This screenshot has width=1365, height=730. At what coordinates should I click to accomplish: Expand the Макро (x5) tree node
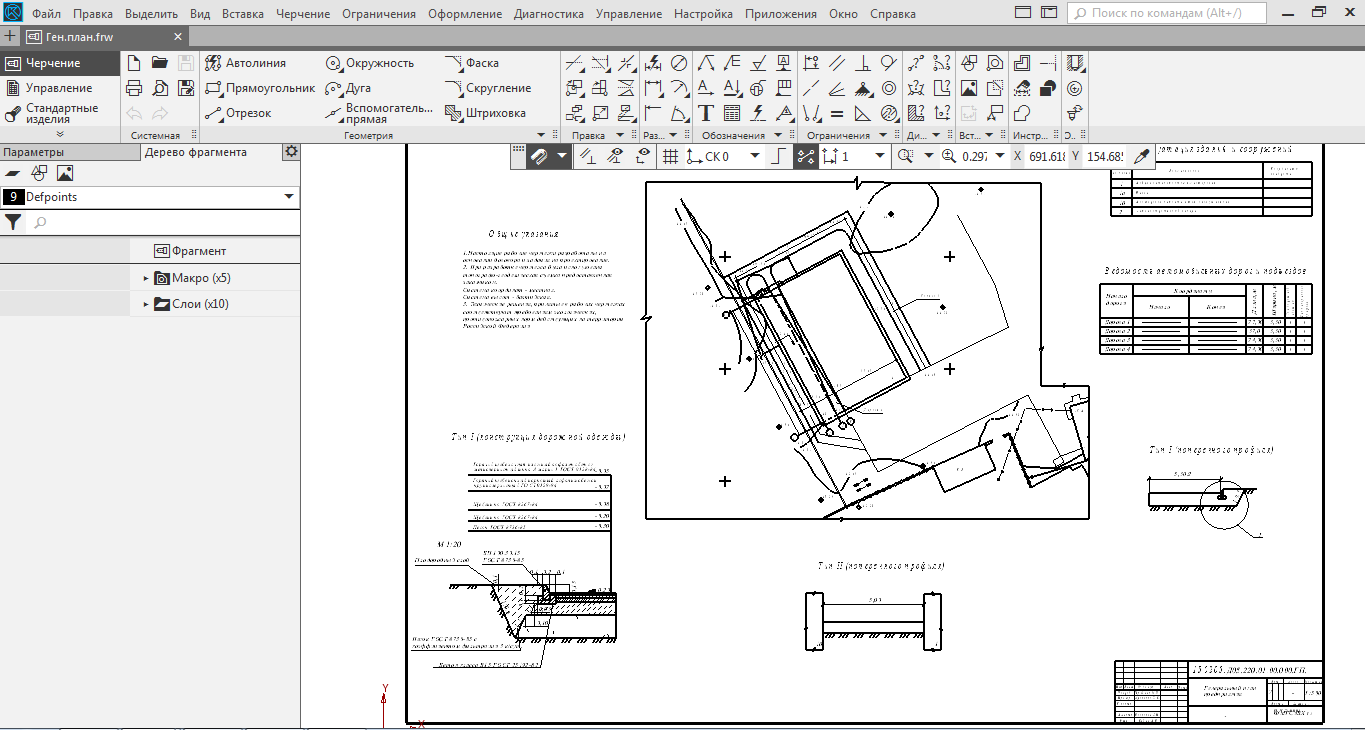[146, 278]
